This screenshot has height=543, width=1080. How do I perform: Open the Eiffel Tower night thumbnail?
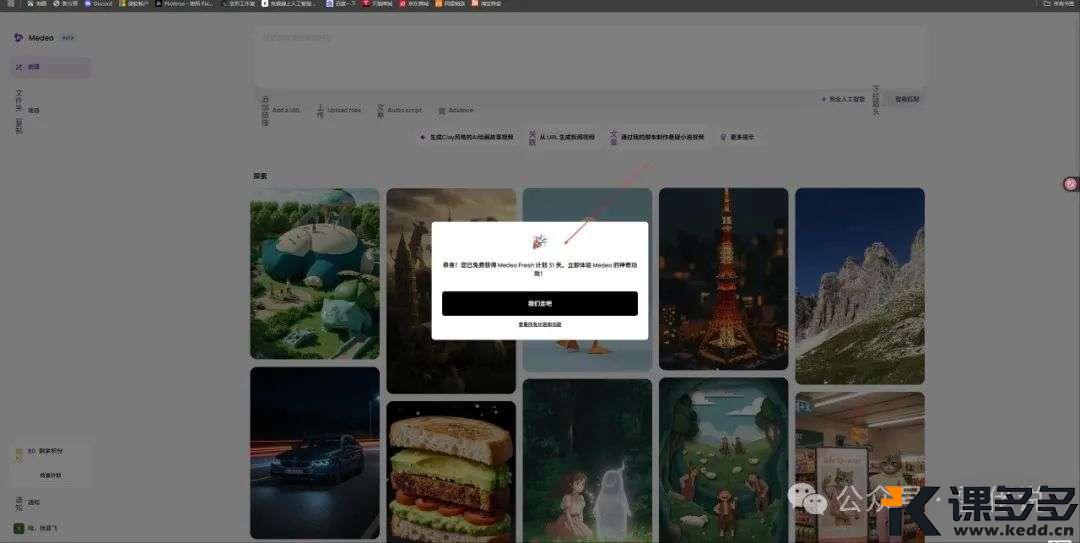pyautogui.click(x=723, y=278)
